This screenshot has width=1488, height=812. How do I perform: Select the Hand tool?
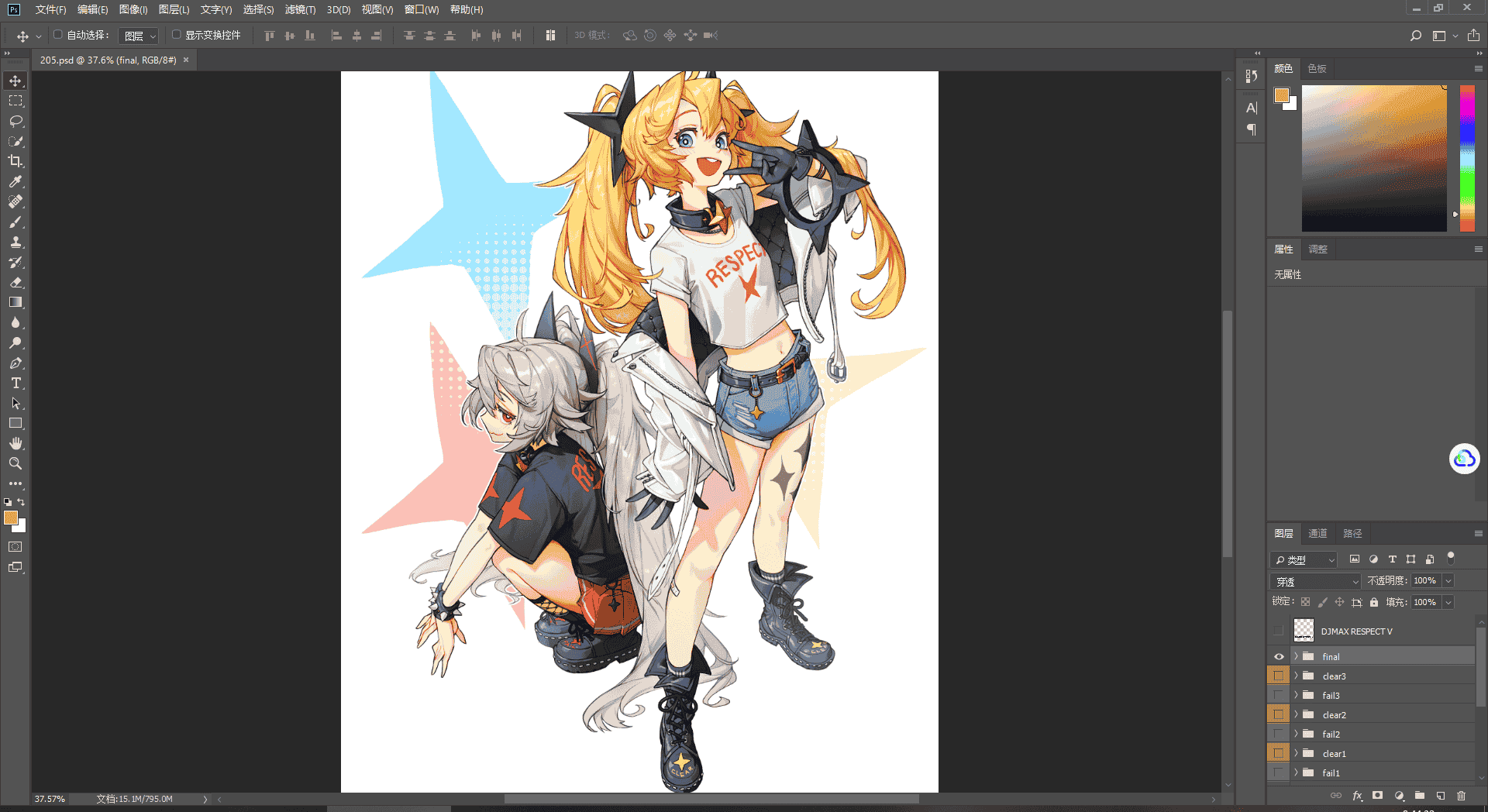(15, 443)
